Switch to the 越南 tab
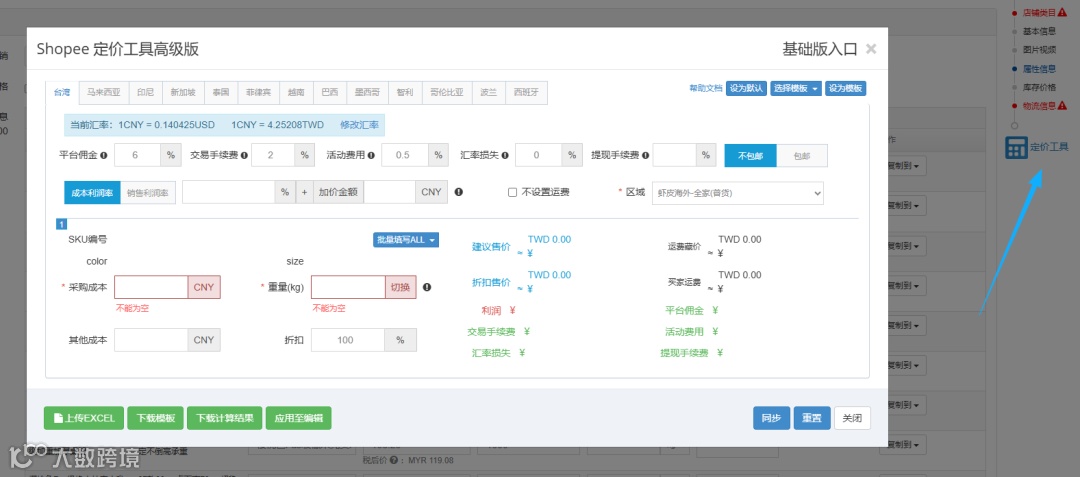 click(x=297, y=92)
